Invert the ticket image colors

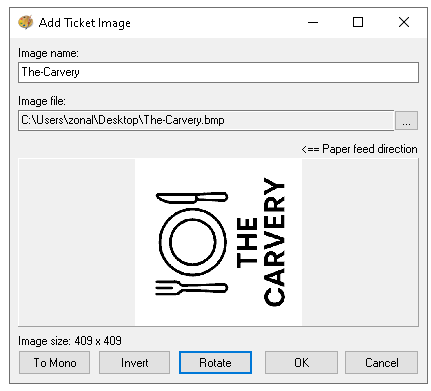[x=134, y=362]
